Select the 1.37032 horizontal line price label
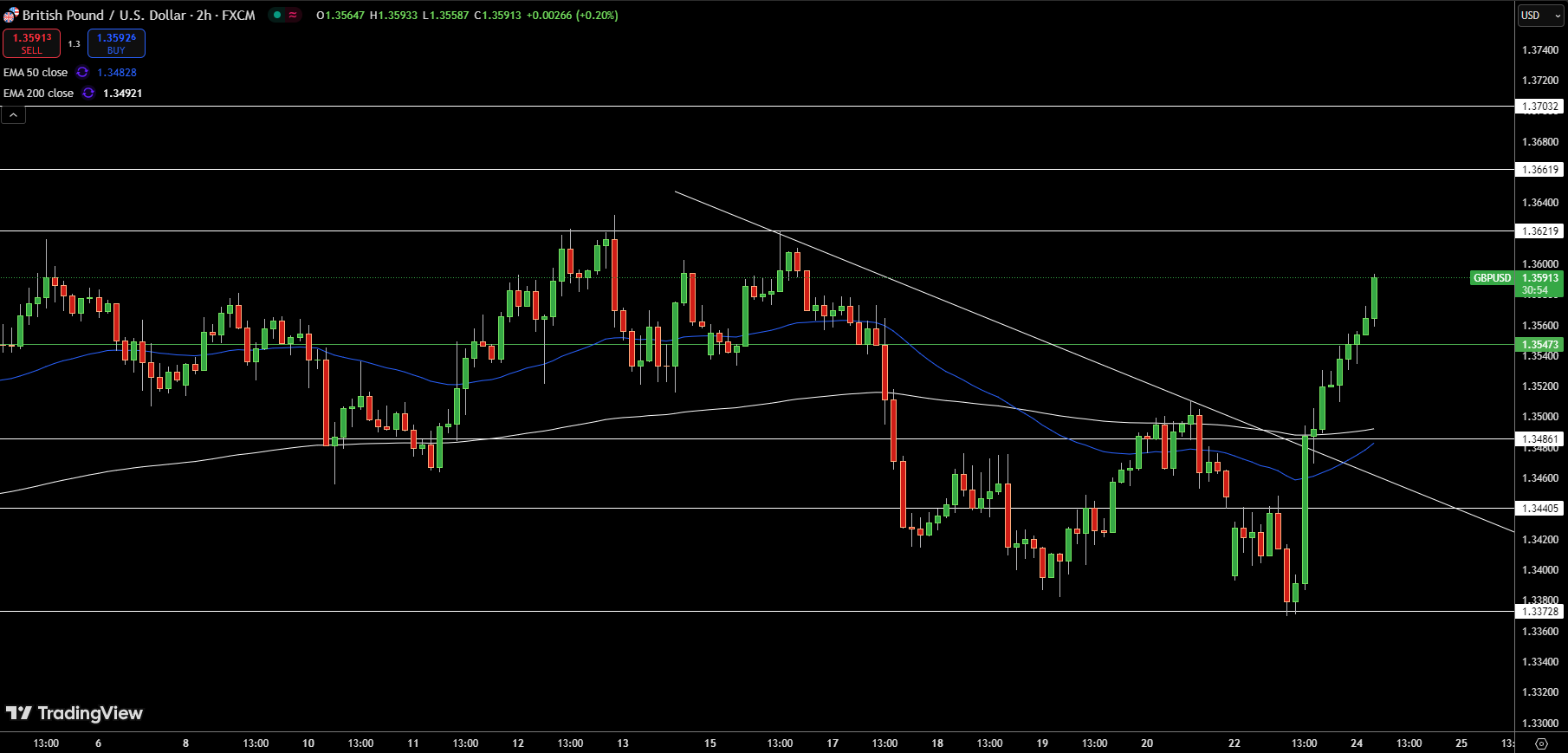 click(x=1540, y=107)
